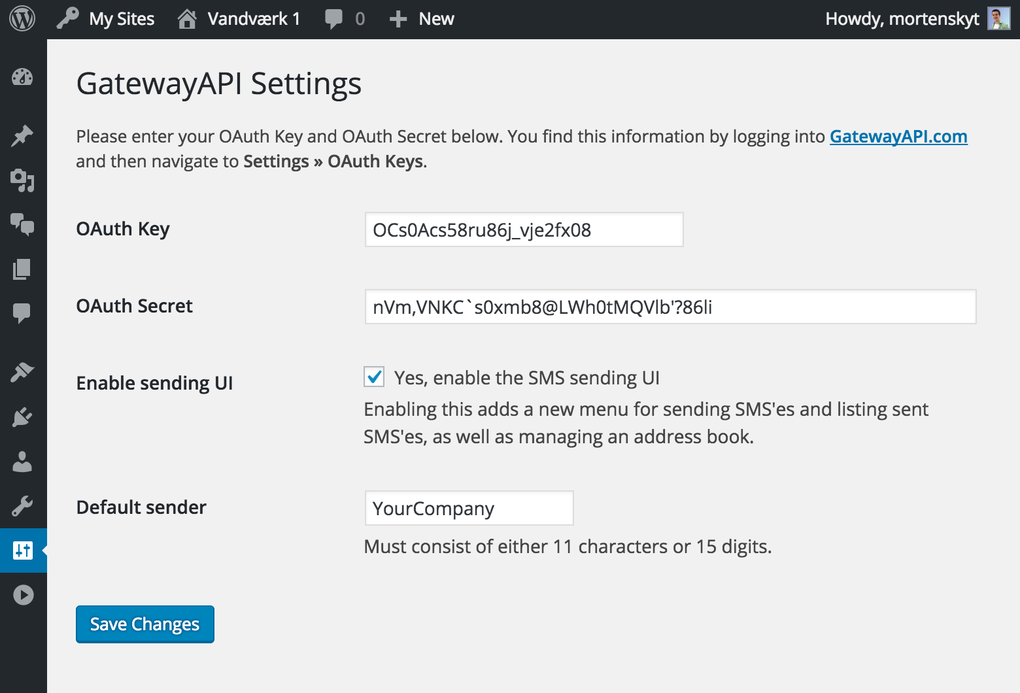Open Appearance using the brush icon
The width and height of the screenshot is (1020, 693).
point(22,371)
